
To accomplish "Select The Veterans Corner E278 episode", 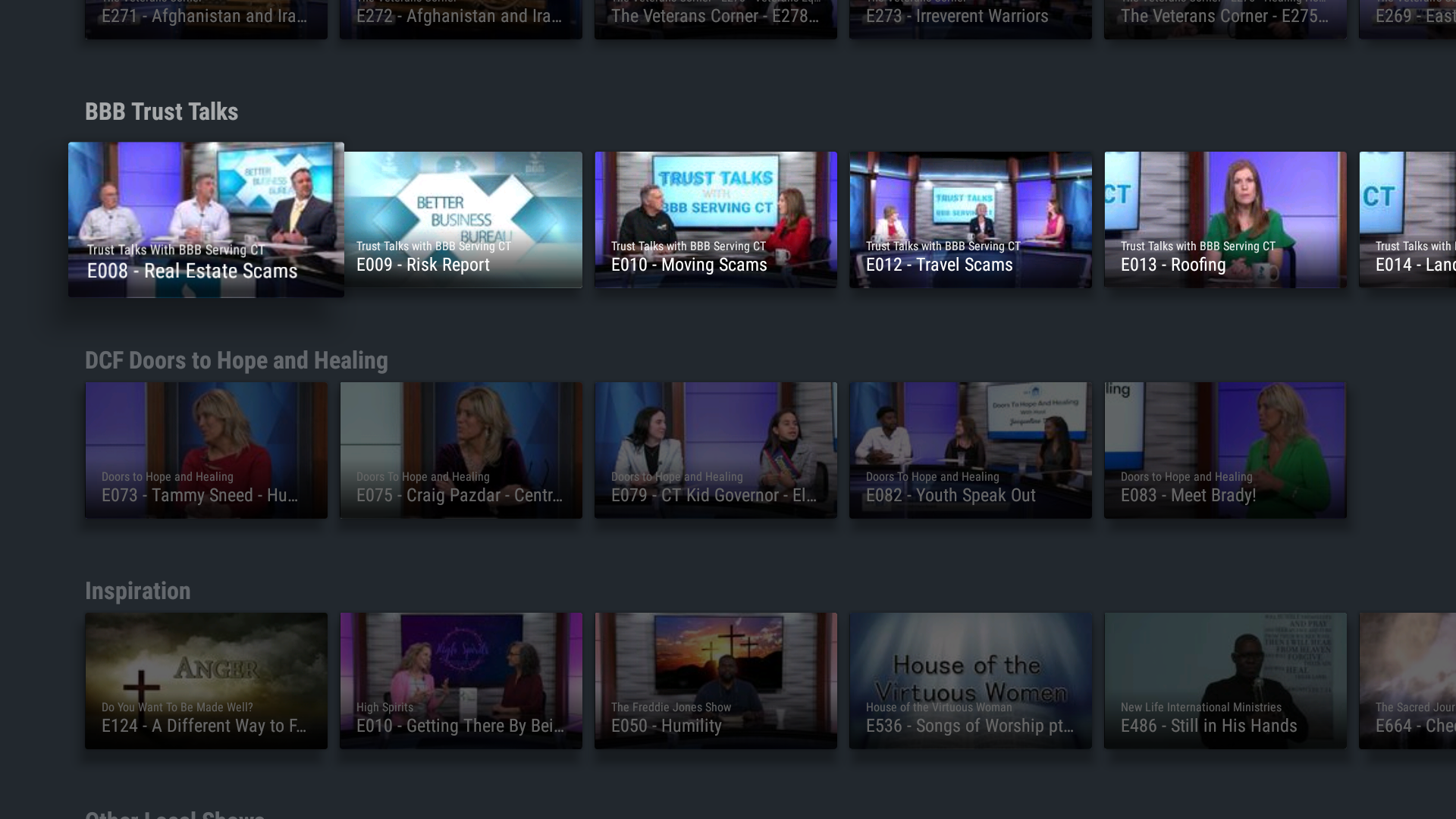I will (715, 15).
